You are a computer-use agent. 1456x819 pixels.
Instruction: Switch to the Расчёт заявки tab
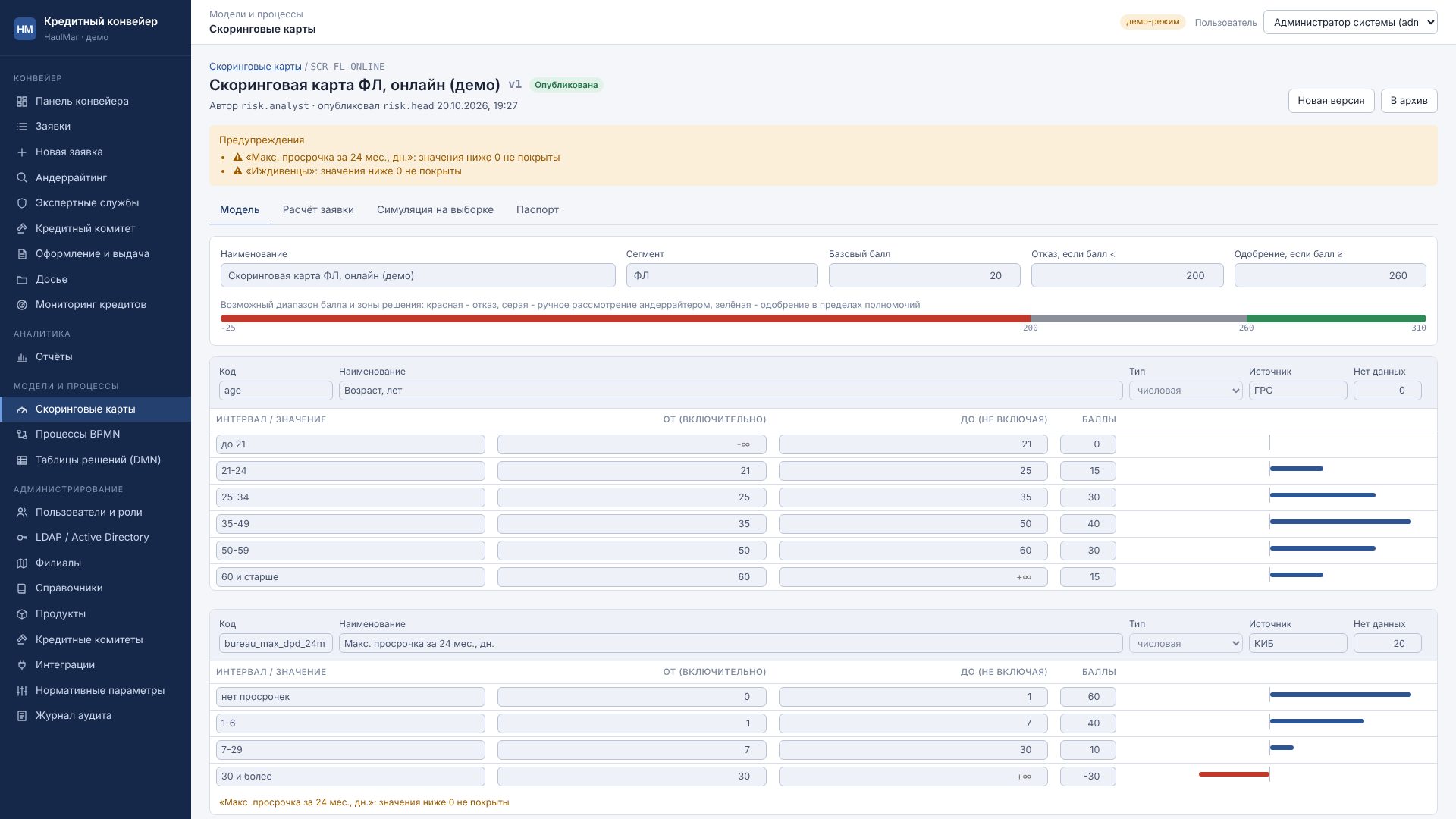(x=318, y=210)
